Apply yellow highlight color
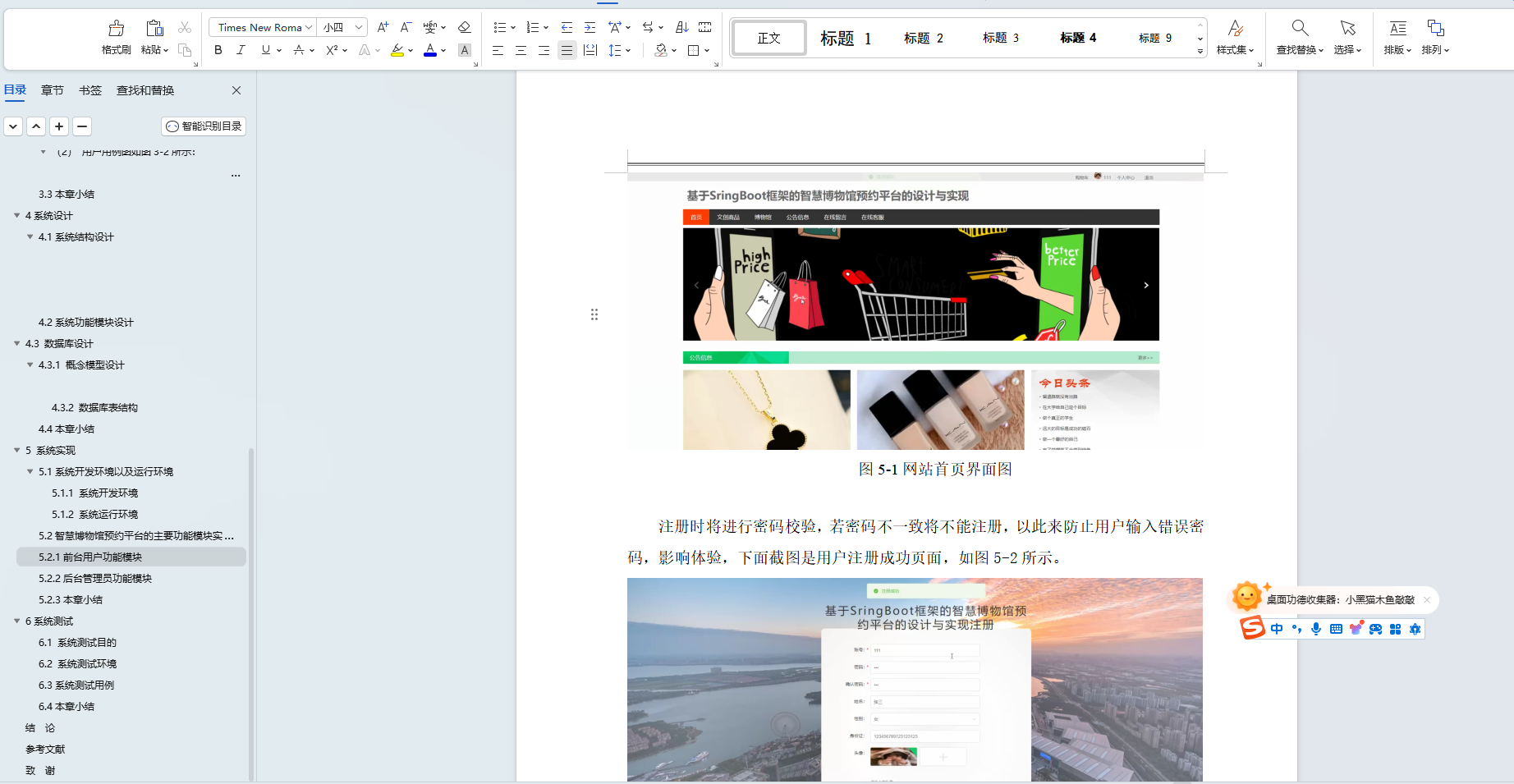This screenshot has height=784, width=1514. (397, 50)
